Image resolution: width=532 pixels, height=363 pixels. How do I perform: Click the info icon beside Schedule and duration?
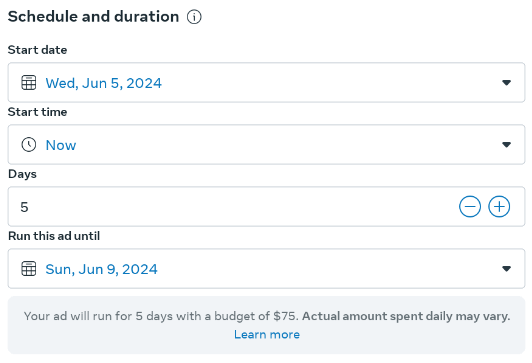[x=194, y=17]
